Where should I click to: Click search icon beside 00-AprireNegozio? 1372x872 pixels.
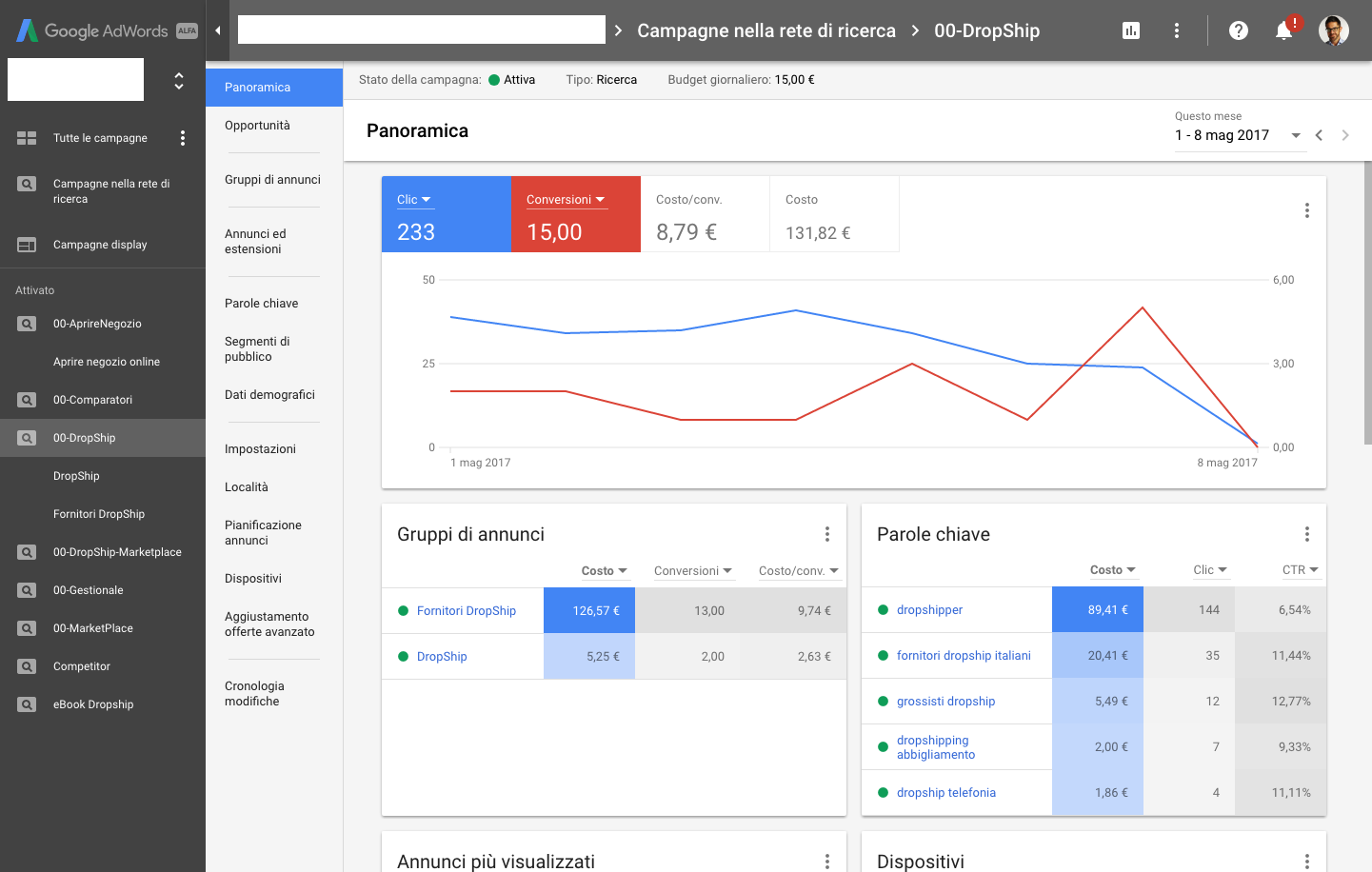27,324
